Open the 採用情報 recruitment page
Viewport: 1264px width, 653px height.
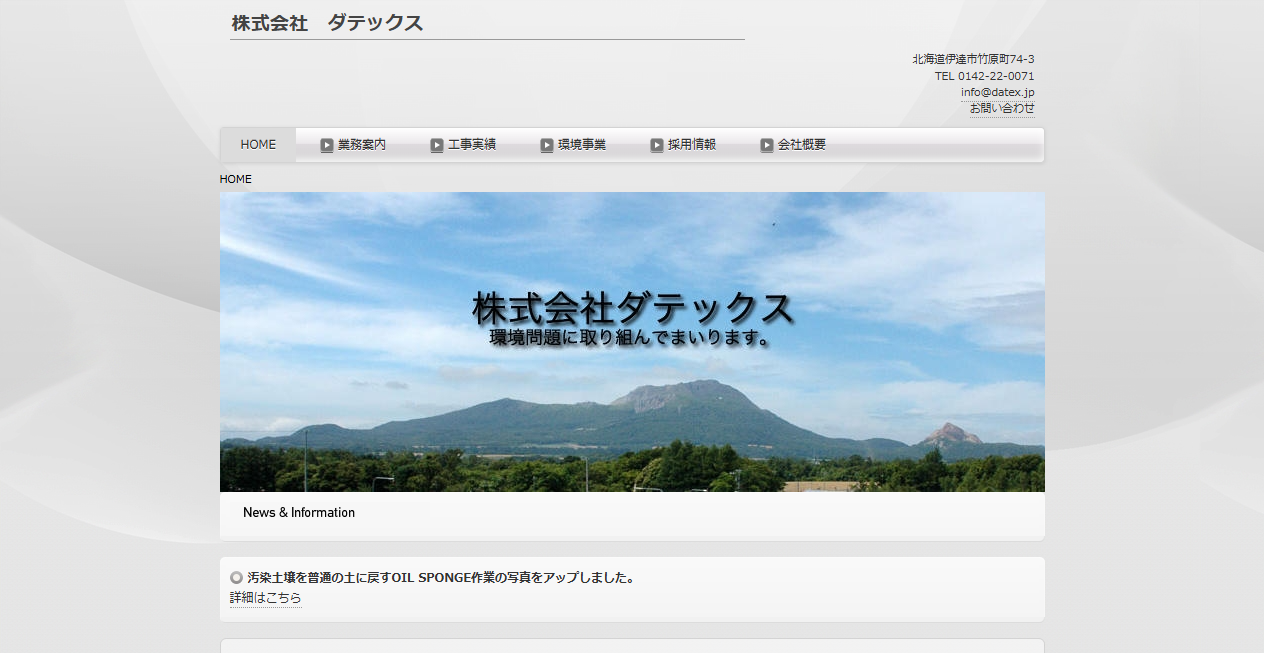pos(690,145)
